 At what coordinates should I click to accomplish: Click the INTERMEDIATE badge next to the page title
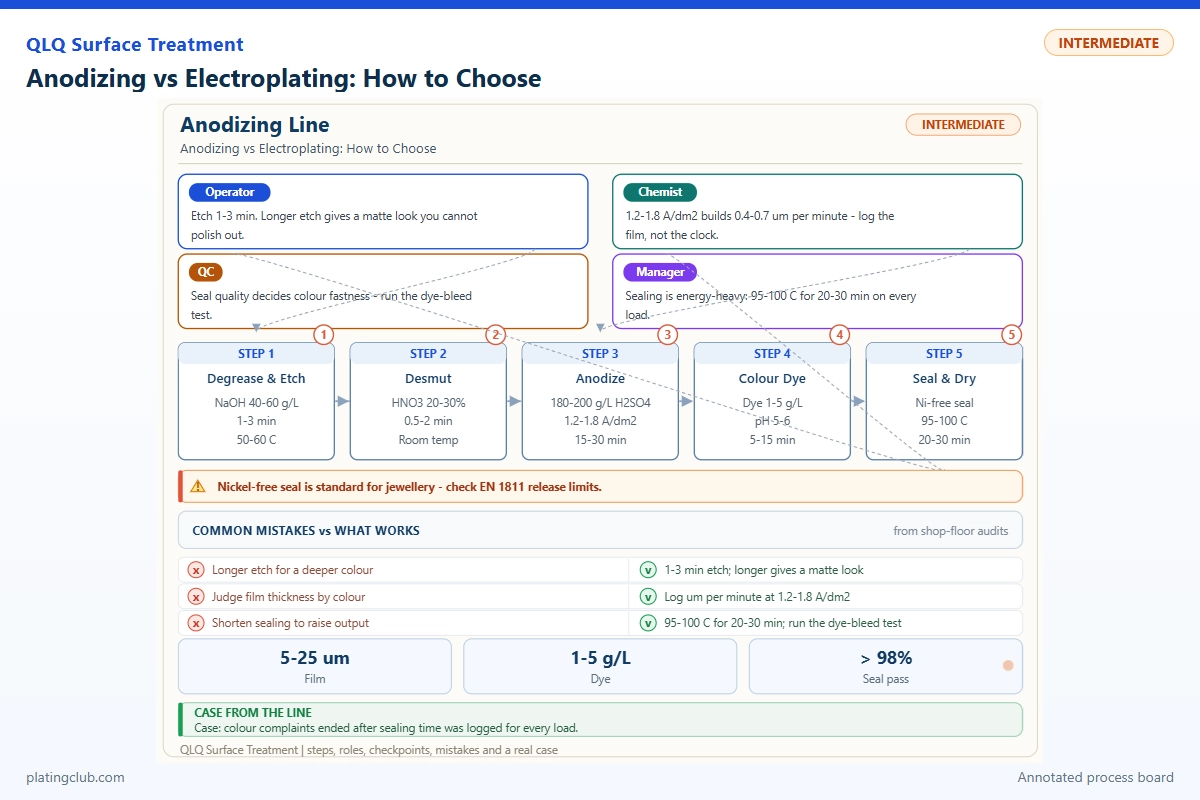(x=1108, y=43)
